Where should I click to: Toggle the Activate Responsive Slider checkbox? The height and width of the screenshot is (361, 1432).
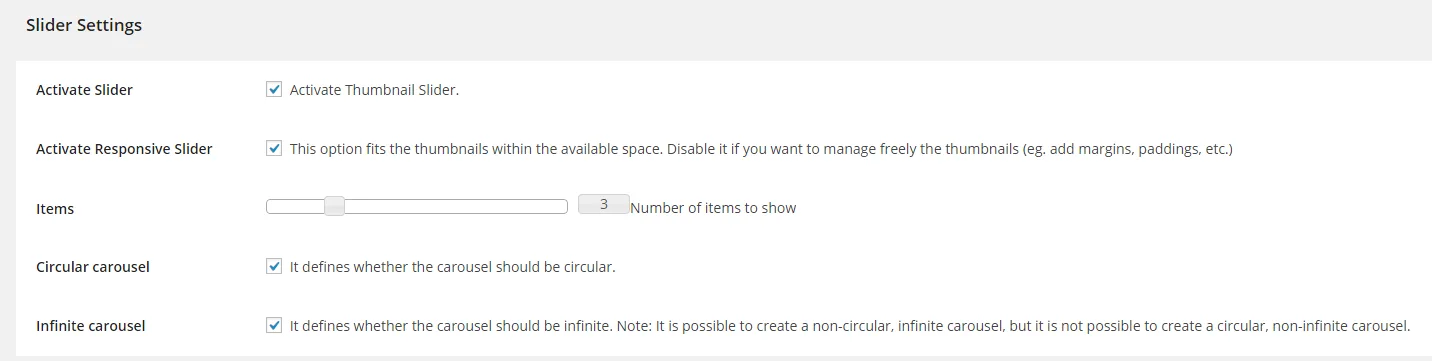(274, 148)
